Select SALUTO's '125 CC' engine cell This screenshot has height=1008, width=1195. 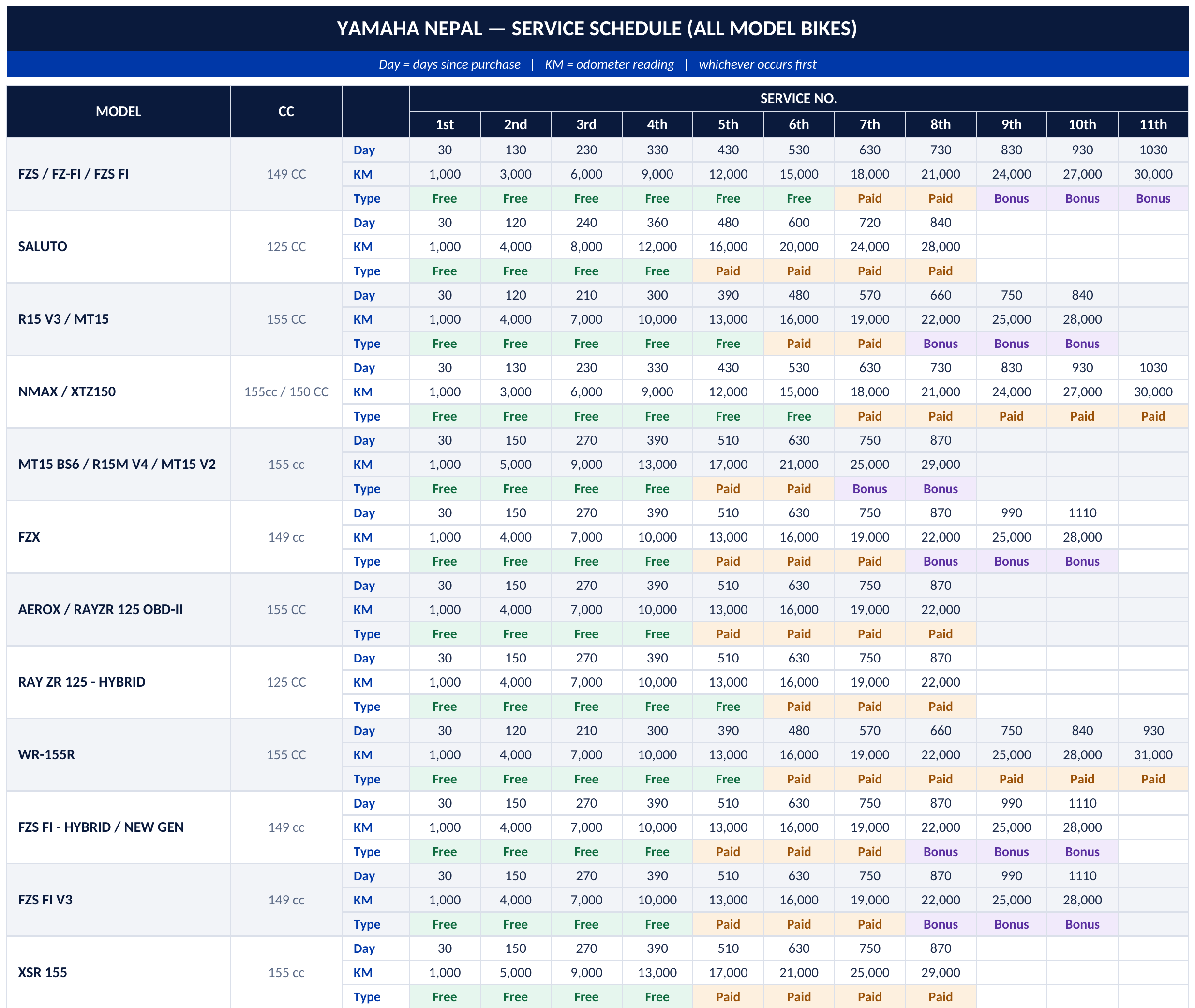(286, 247)
